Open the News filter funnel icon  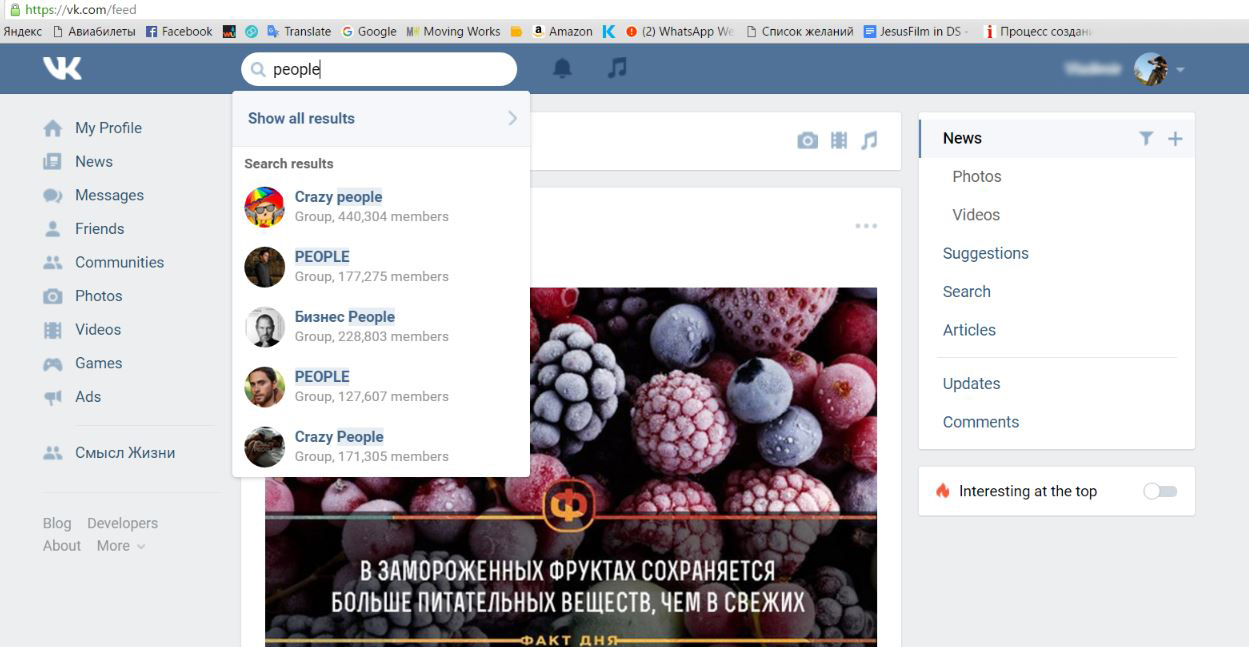[1146, 139]
